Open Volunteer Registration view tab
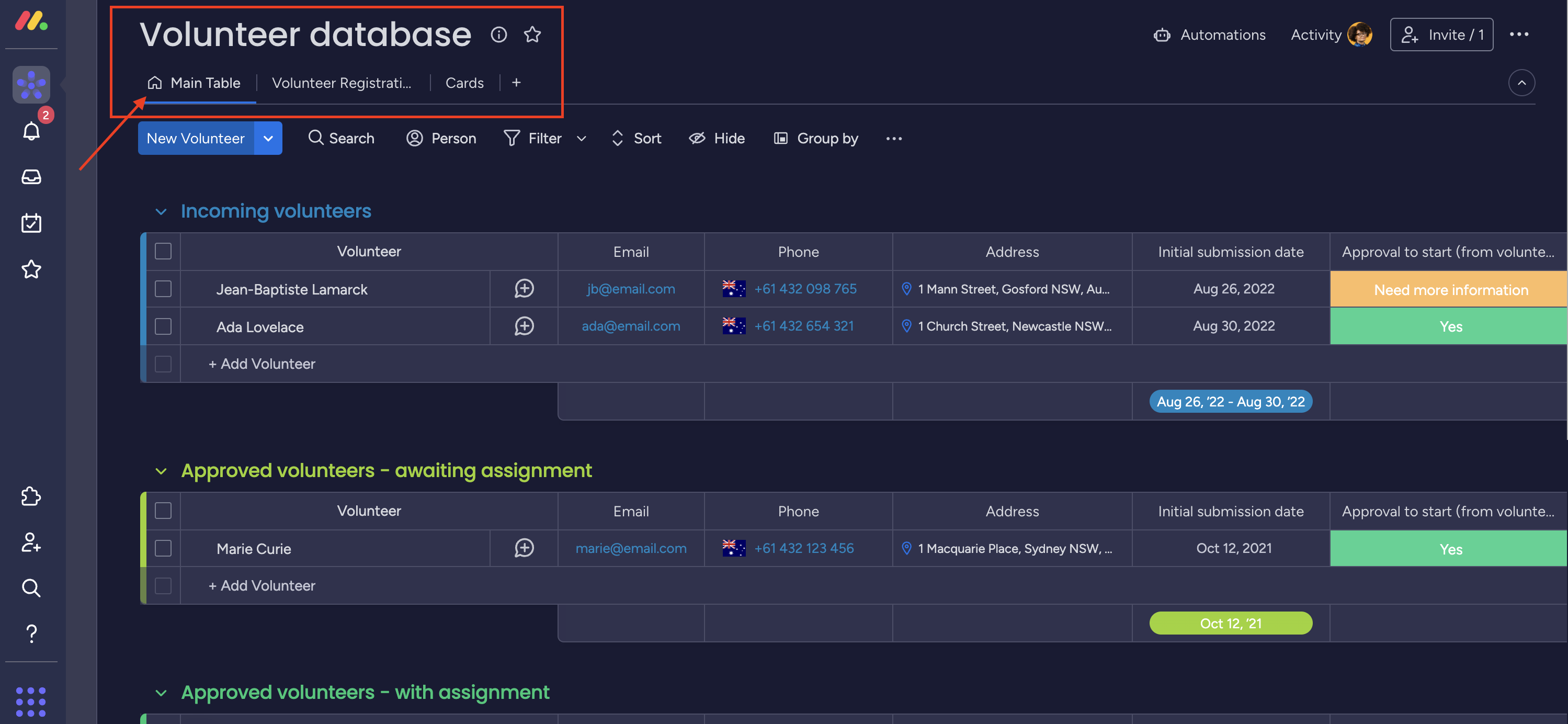Screen dimensions: 1568x724 tap(341, 83)
